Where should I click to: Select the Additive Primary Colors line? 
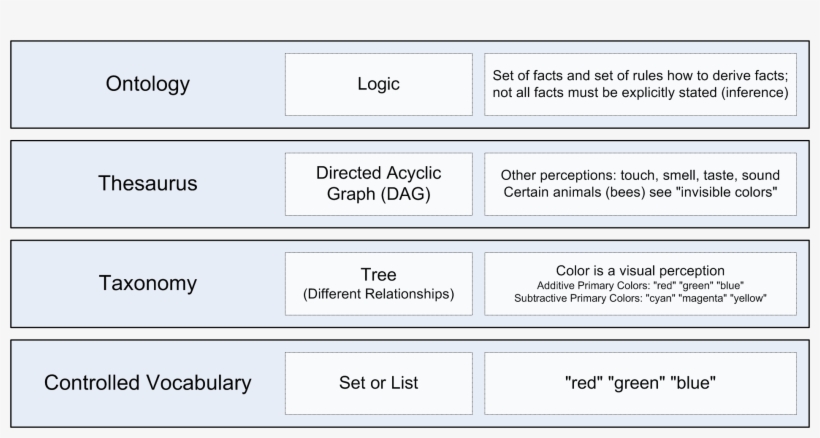tap(640, 285)
